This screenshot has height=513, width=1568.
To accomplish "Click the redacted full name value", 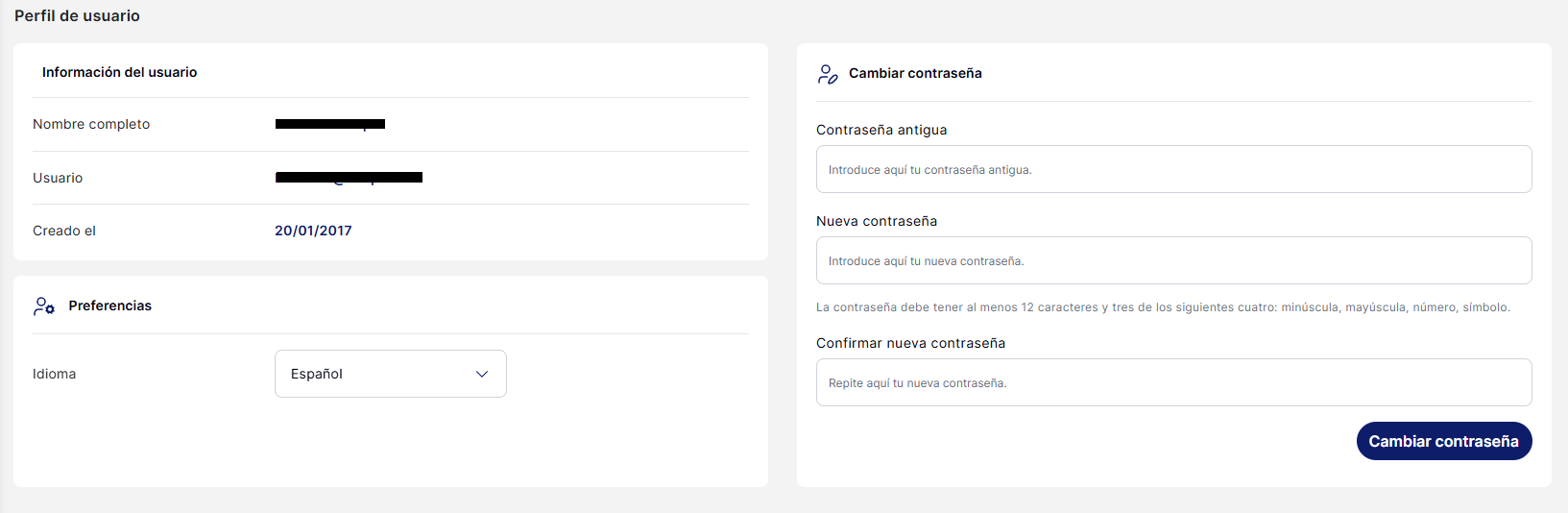I will [x=329, y=124].
